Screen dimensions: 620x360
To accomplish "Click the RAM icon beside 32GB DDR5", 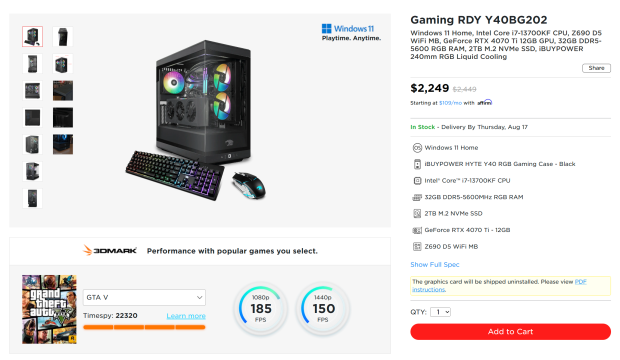I will click(x=417, y=197).
